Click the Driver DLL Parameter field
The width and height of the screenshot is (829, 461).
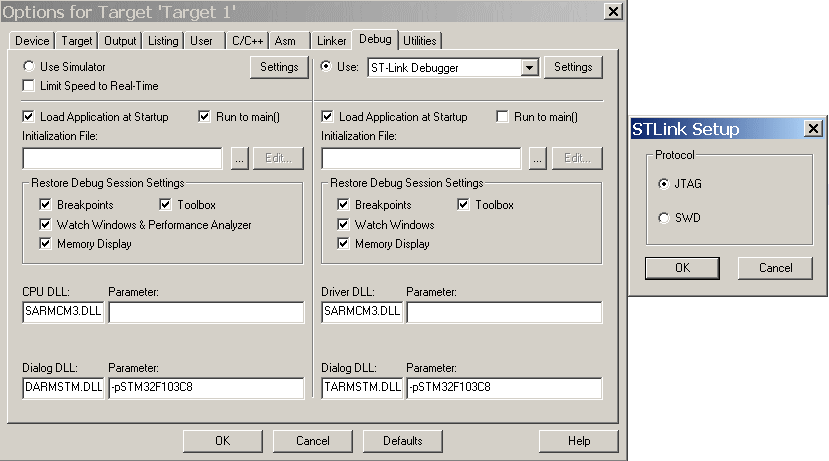[504, 312]
